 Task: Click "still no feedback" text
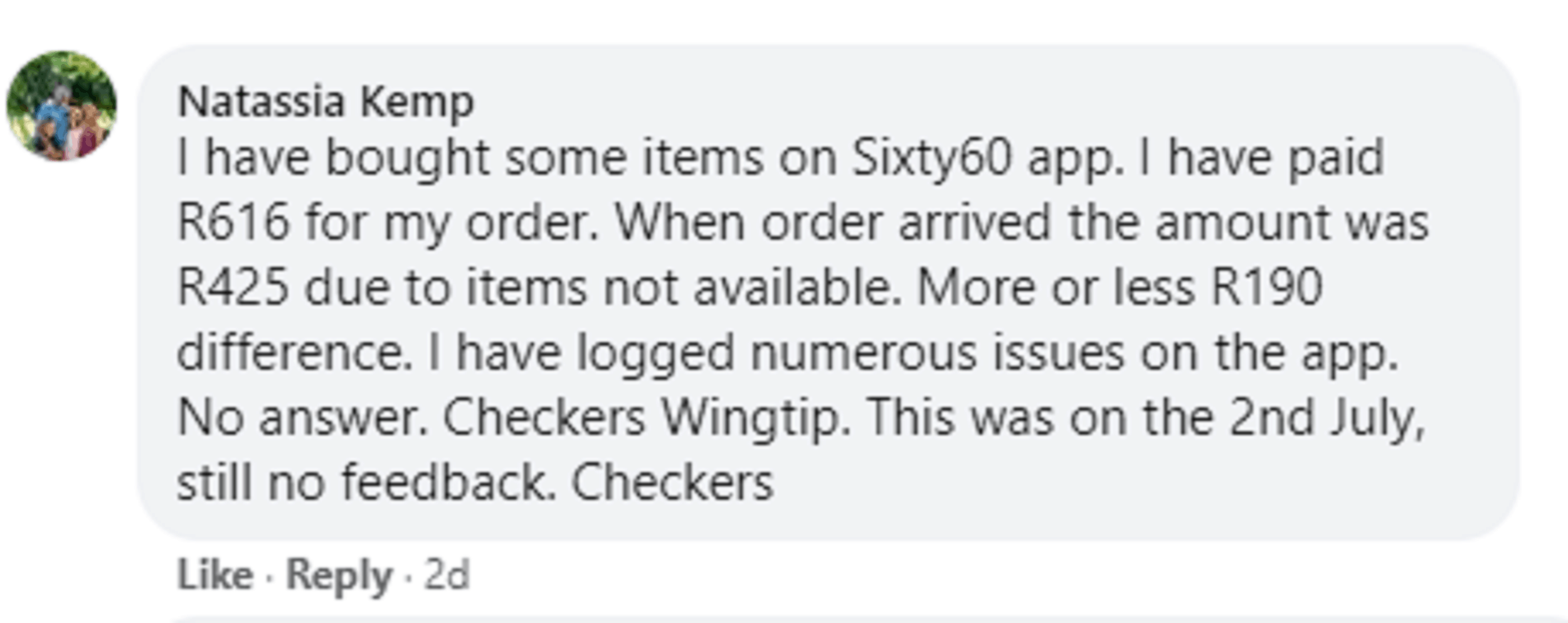(x=366, y=483)
